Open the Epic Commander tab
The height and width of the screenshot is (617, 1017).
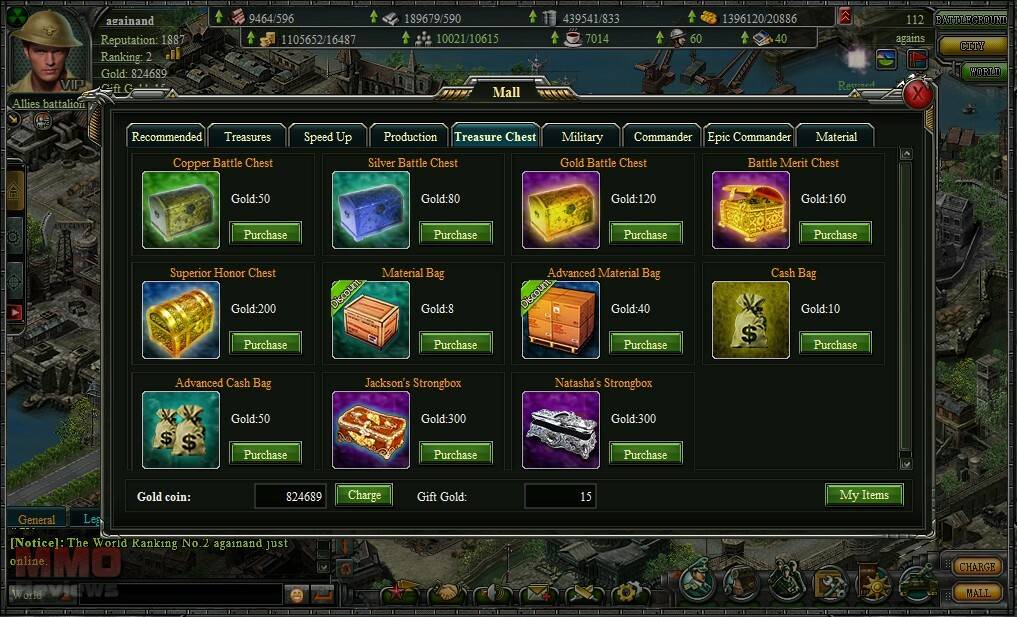click(x=749, y=136)
